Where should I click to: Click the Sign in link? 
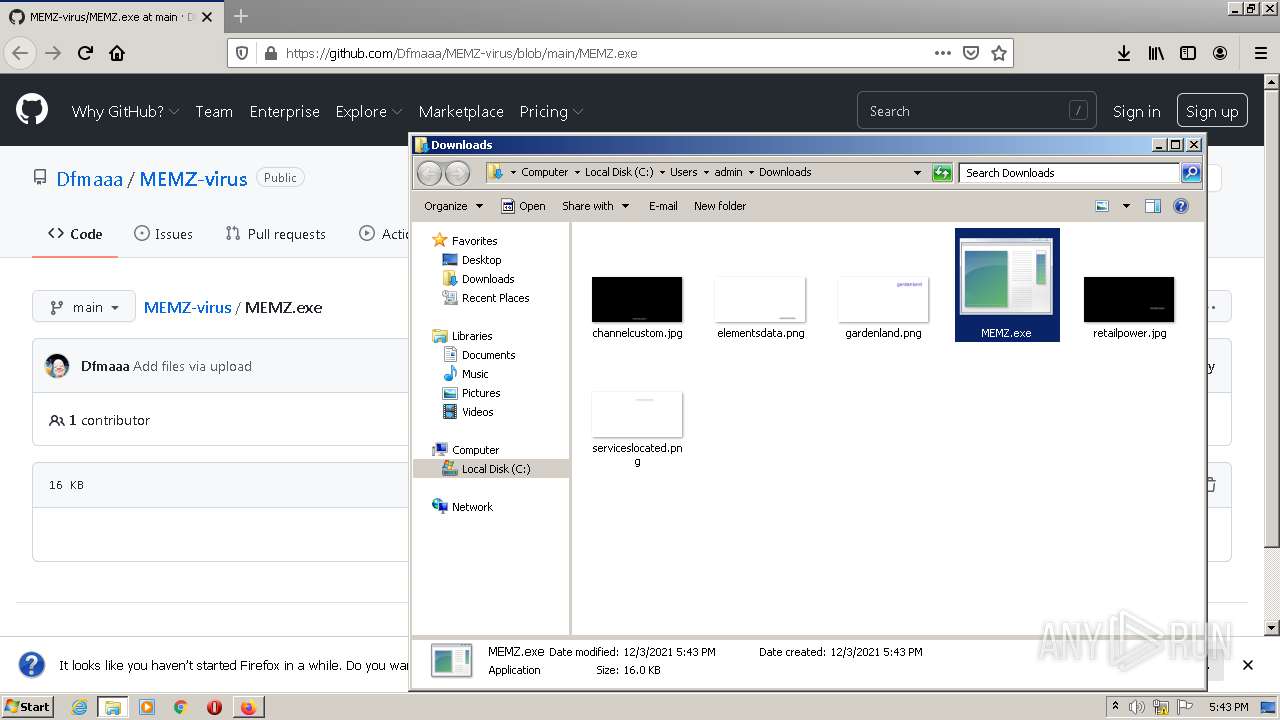coord(1137,111)
